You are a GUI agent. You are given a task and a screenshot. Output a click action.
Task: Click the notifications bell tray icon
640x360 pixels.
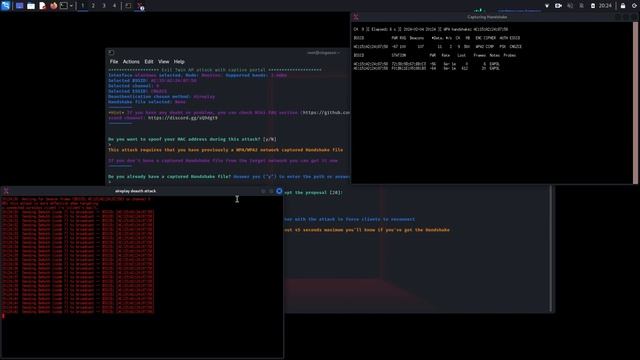pos(582,6)
